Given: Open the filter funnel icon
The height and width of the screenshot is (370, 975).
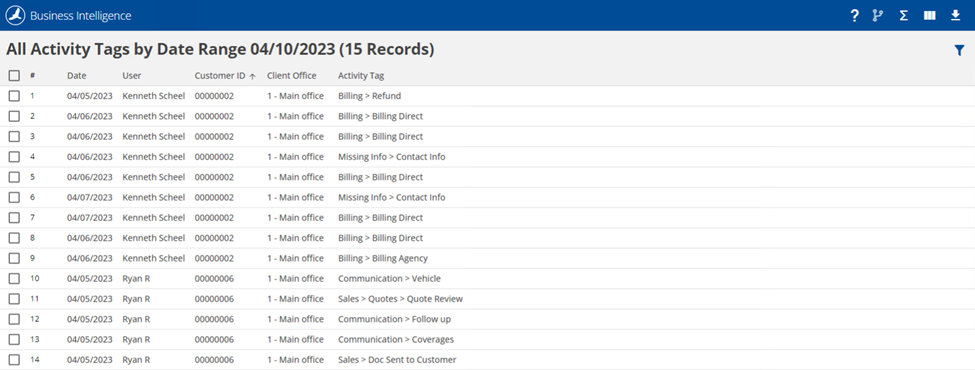Looking at the screenshot, I should click(959, 51).
